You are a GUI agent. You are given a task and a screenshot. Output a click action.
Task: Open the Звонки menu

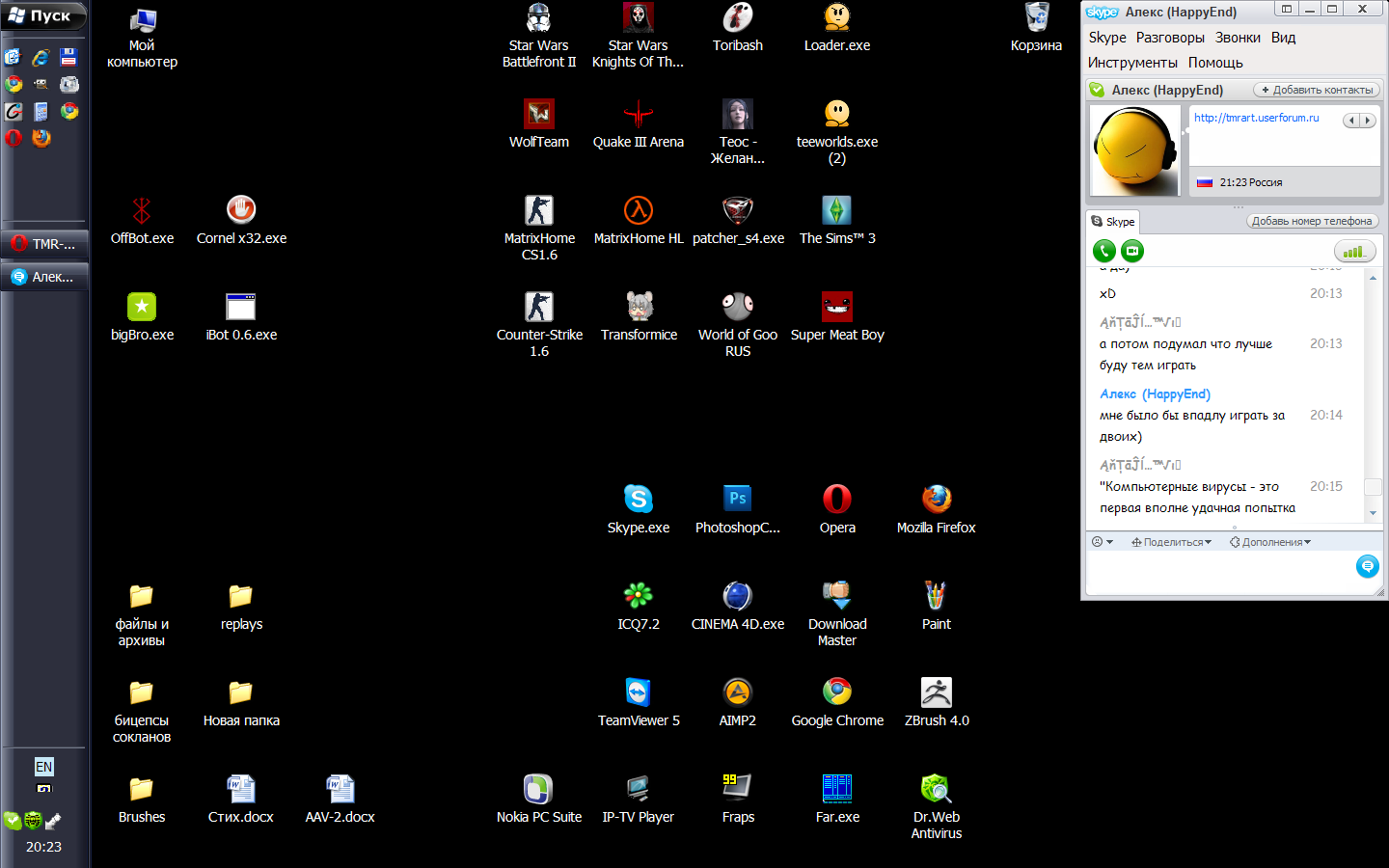[1238, 38]
